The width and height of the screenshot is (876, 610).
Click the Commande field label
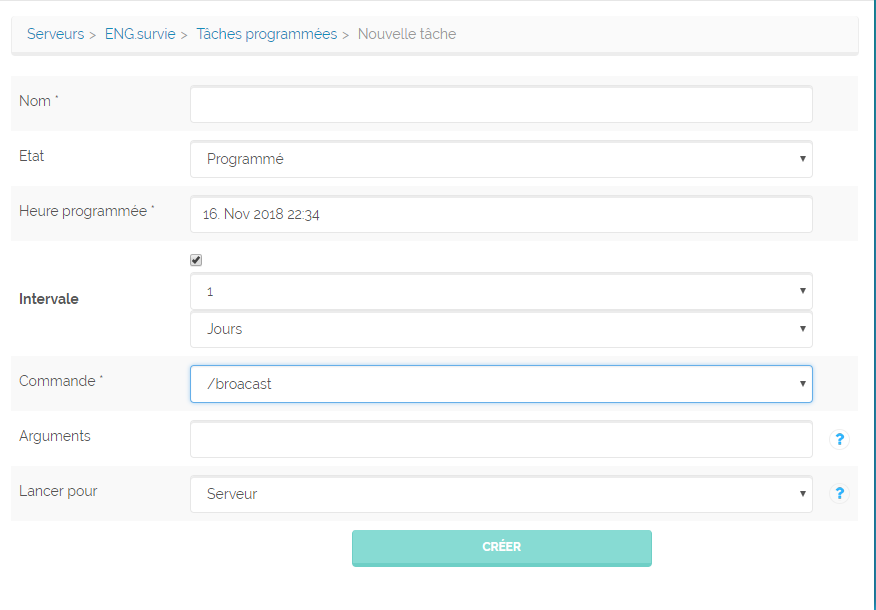coord(60,381)
